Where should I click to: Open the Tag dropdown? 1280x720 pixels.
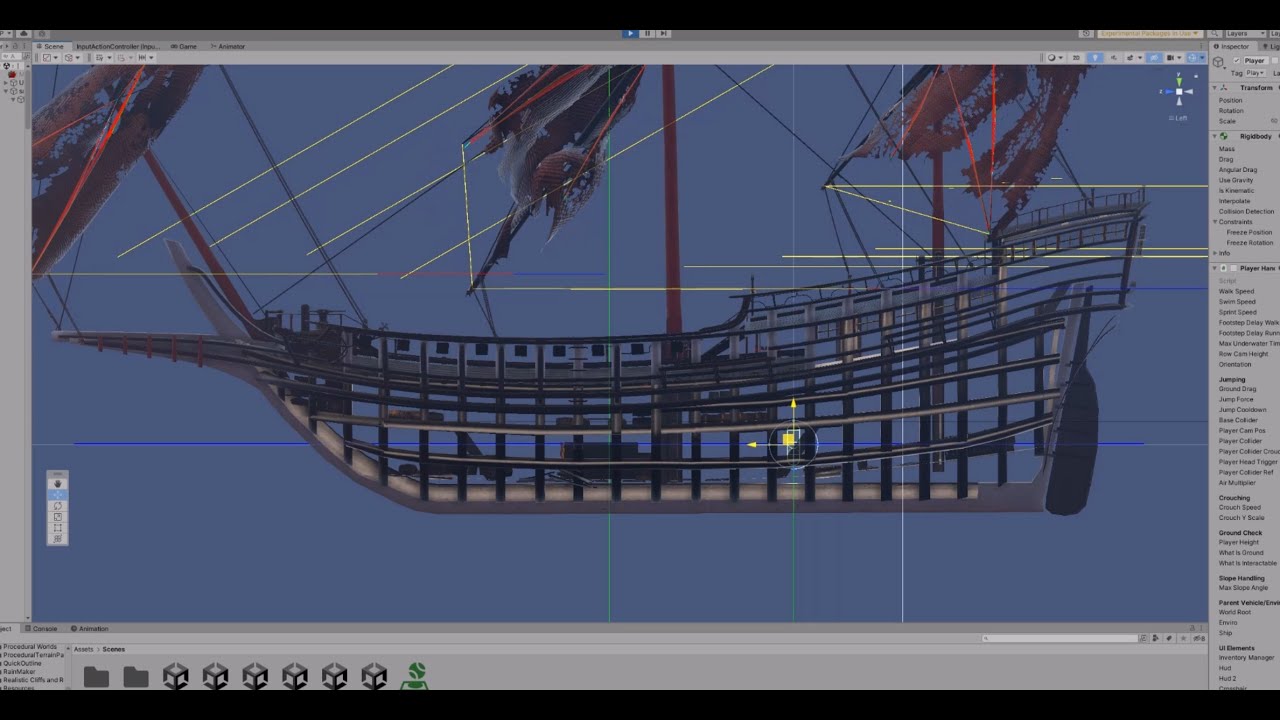click(x=1255, y=73)
